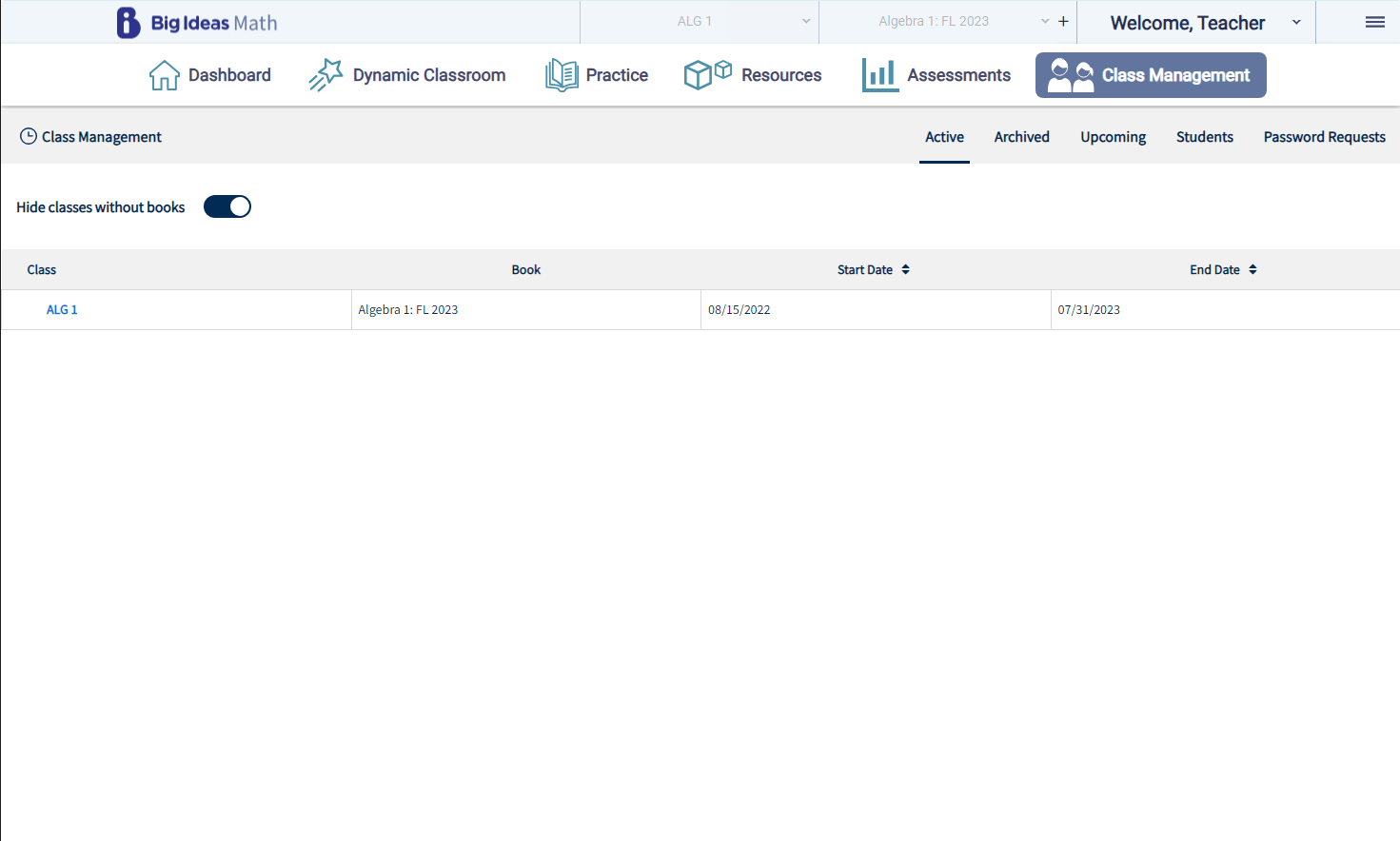Select the Class Management button

point(1151,75)
